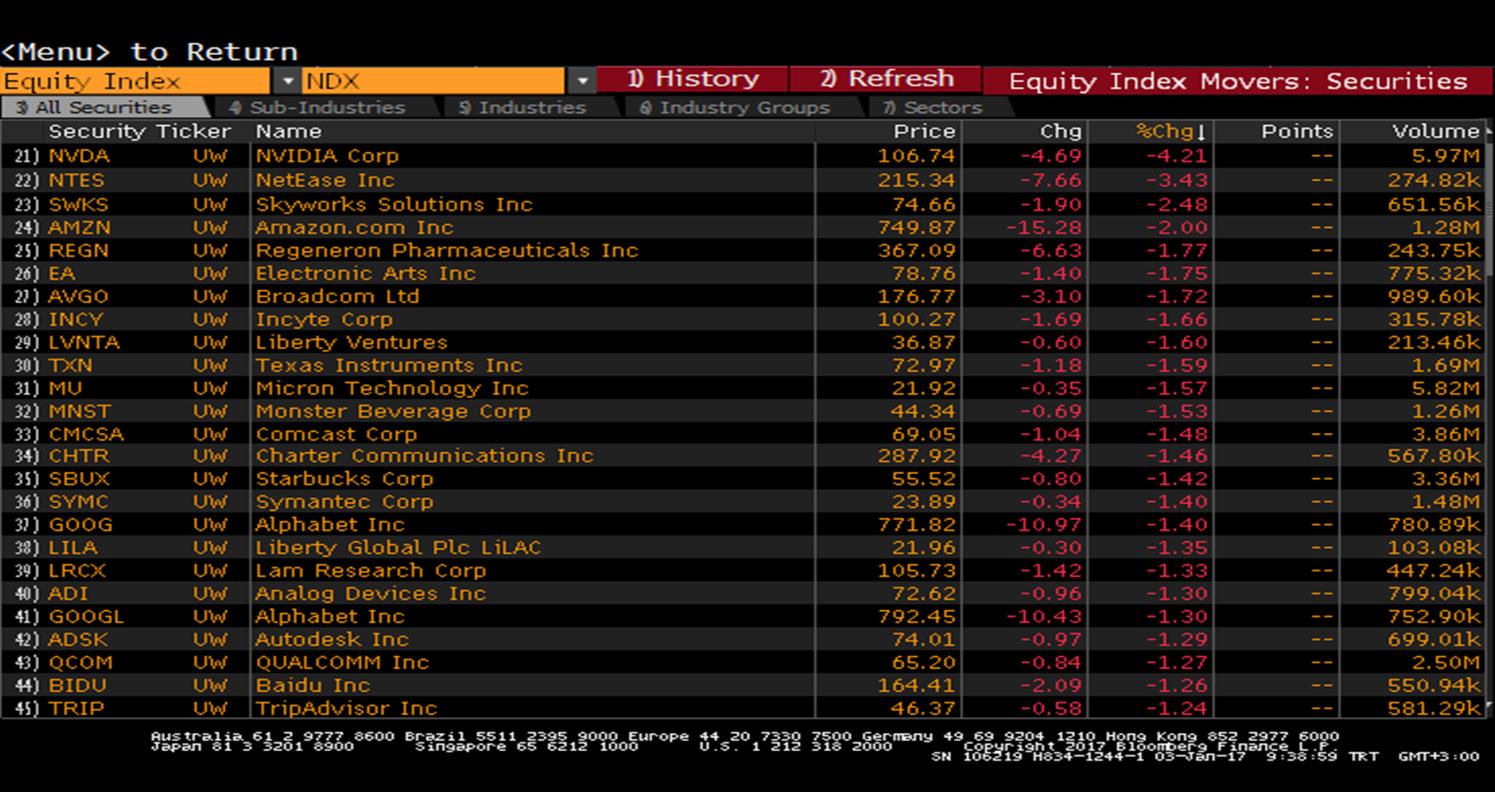Select the GOOG ticker
The width and height of the screenshot is (1495, 792).
tap(80, 524)
